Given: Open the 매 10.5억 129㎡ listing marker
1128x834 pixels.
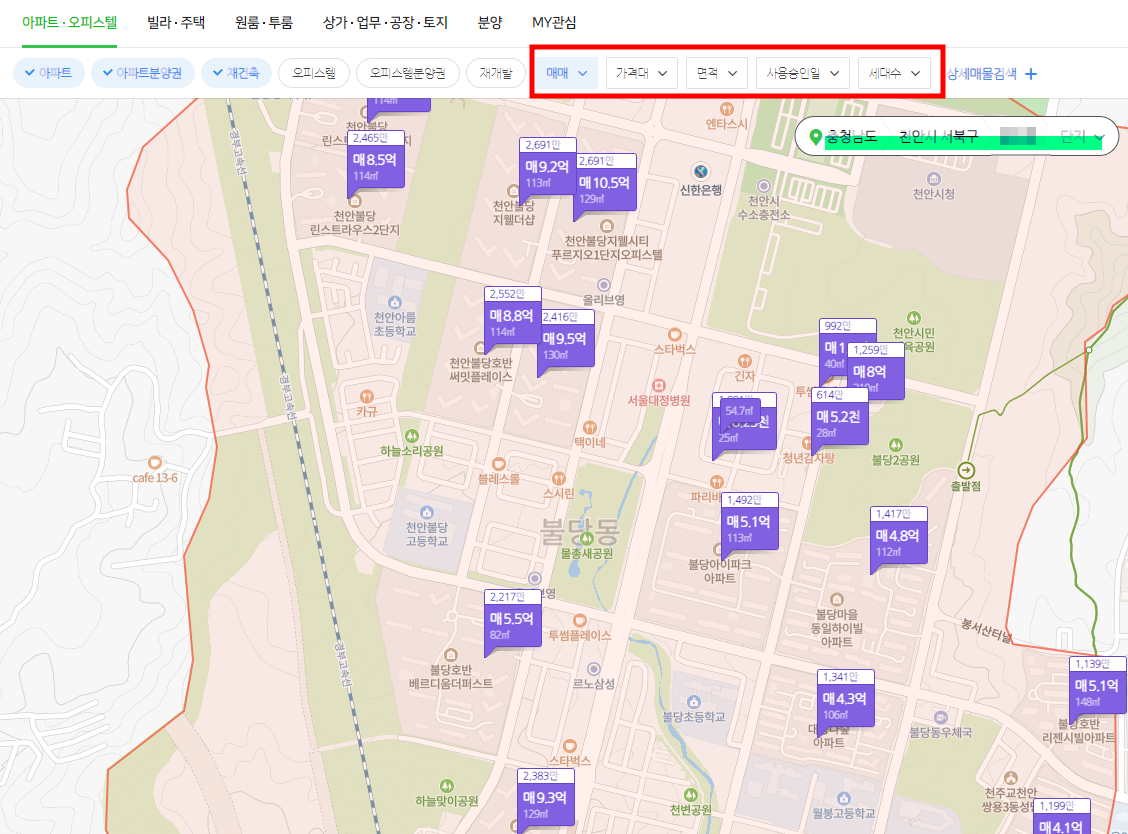Looking at the screenshot, I should point(604,183).
